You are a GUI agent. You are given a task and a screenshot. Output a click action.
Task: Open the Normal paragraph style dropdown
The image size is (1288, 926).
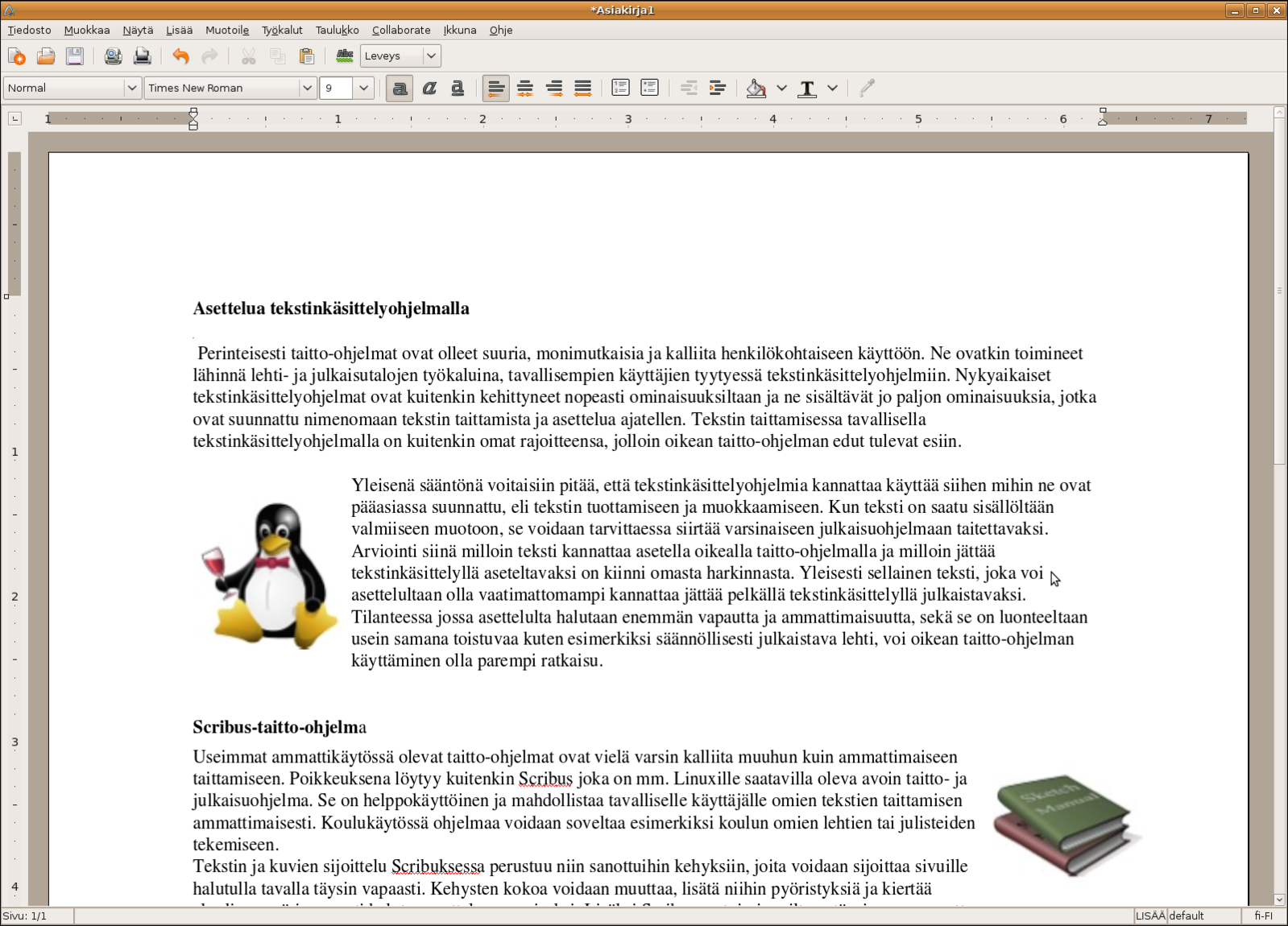pos(132,88)
